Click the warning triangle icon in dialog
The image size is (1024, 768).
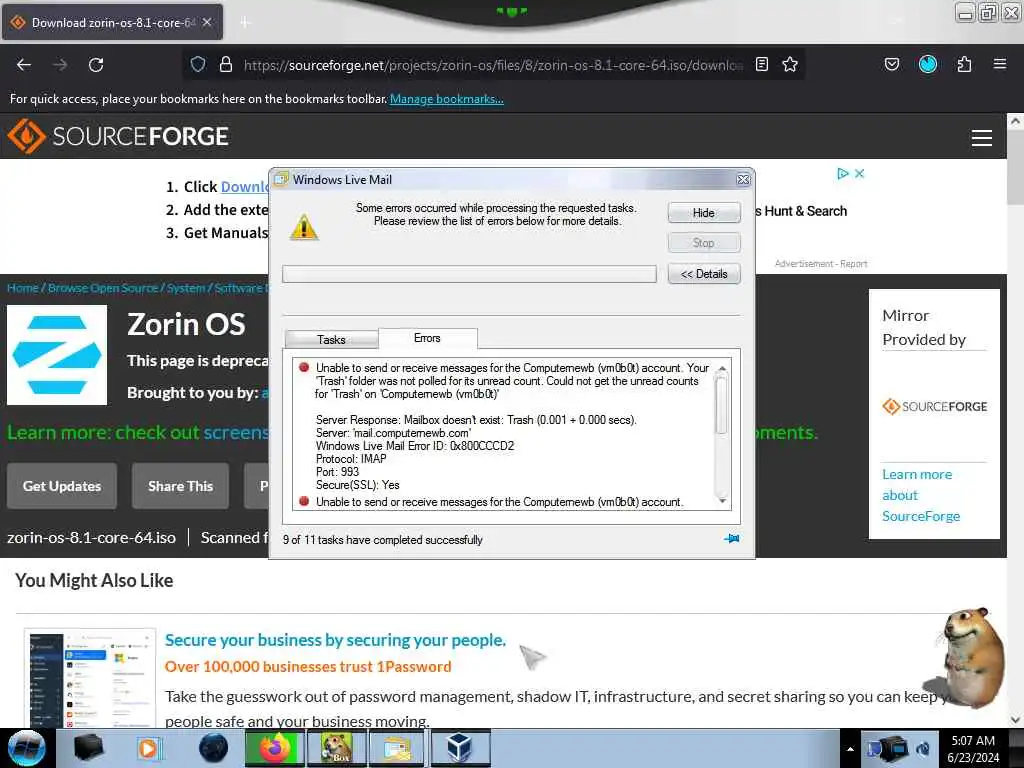tap(304, 228)
